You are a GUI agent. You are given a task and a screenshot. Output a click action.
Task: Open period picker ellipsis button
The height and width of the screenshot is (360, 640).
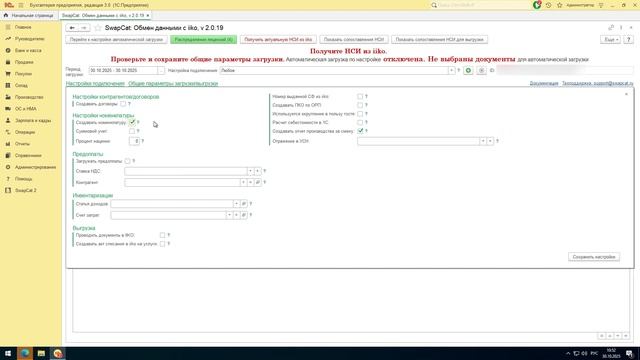[x=161, y=71]
